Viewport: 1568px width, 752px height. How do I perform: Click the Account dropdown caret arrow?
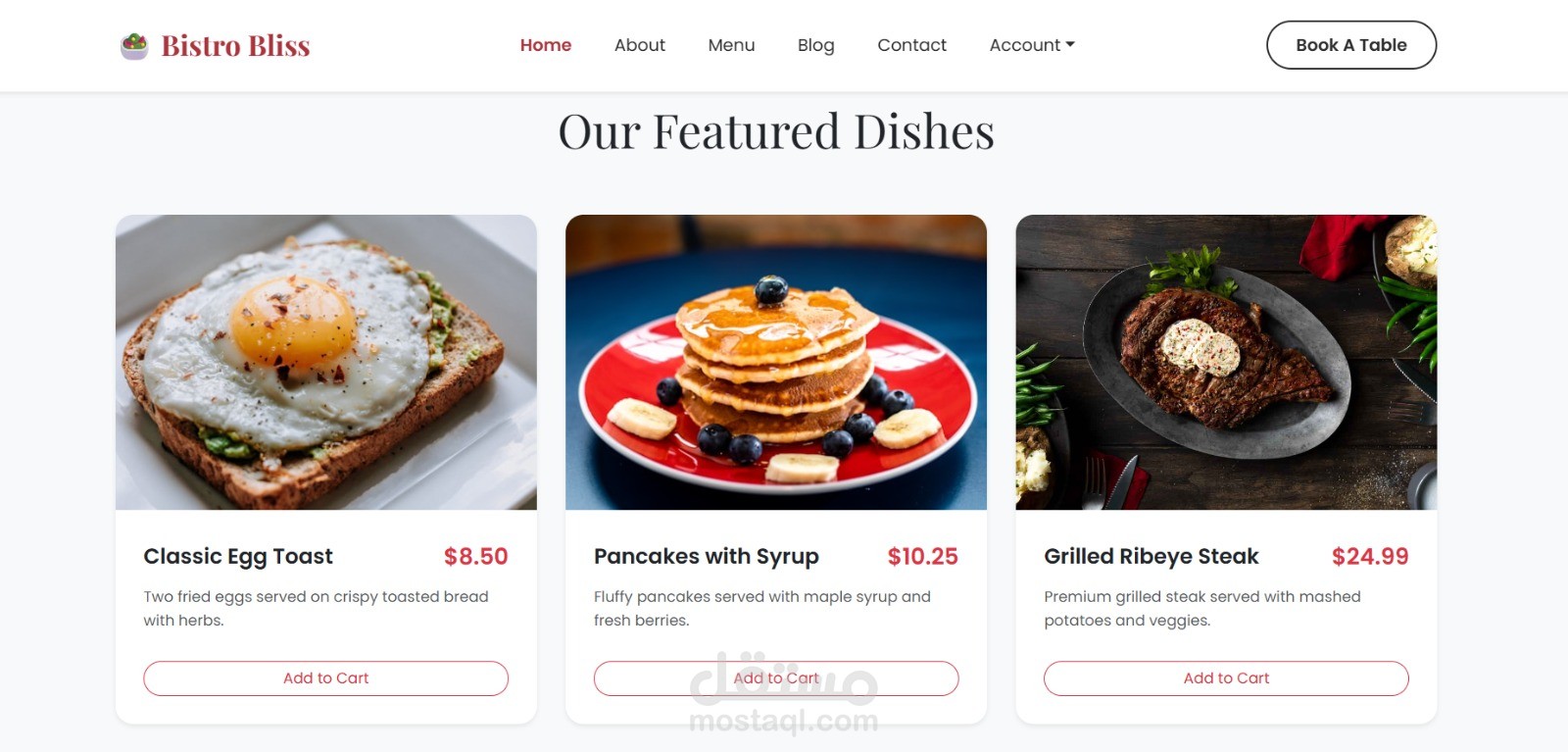point(1070,45)
